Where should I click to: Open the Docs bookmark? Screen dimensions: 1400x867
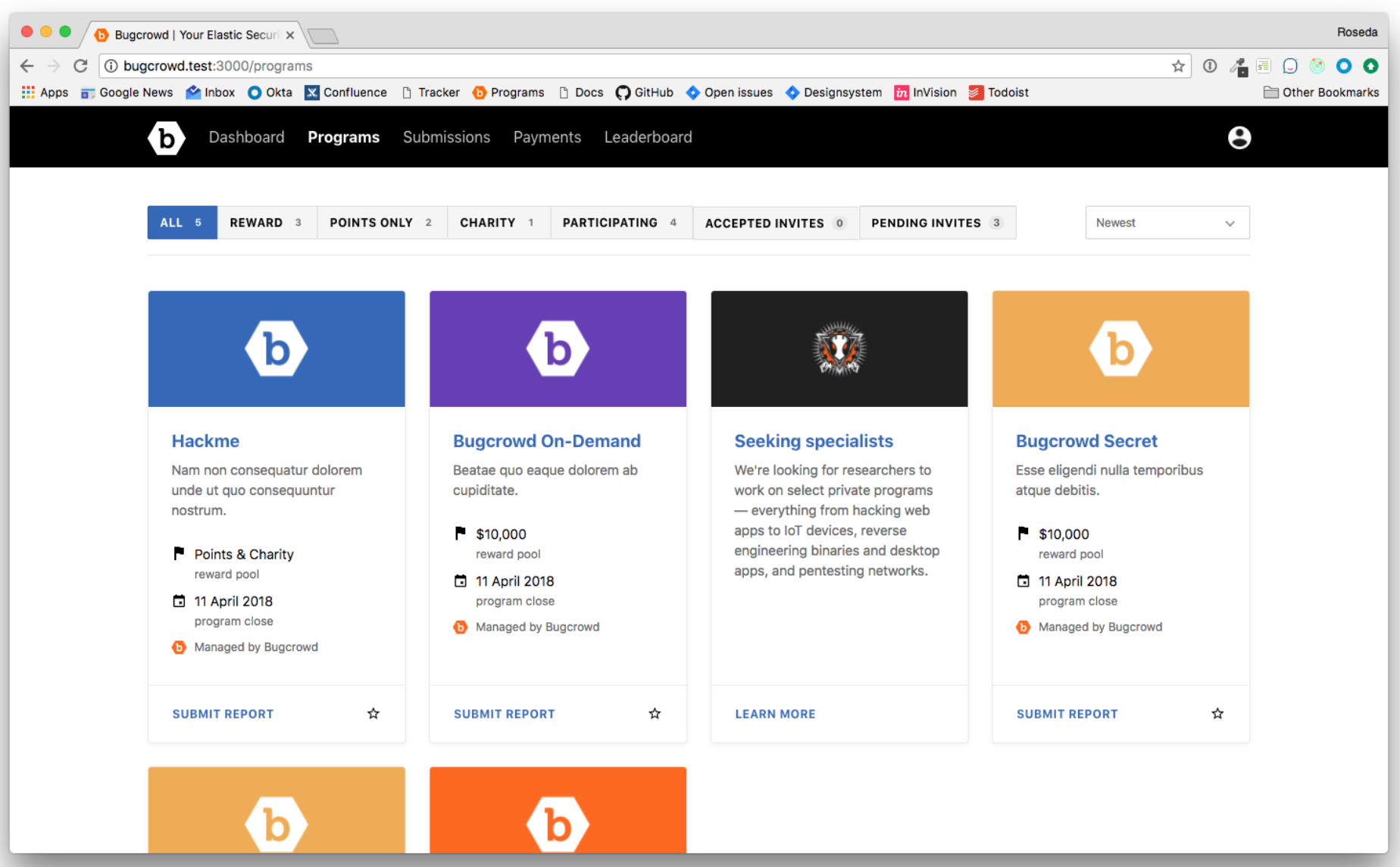[581, 92]
